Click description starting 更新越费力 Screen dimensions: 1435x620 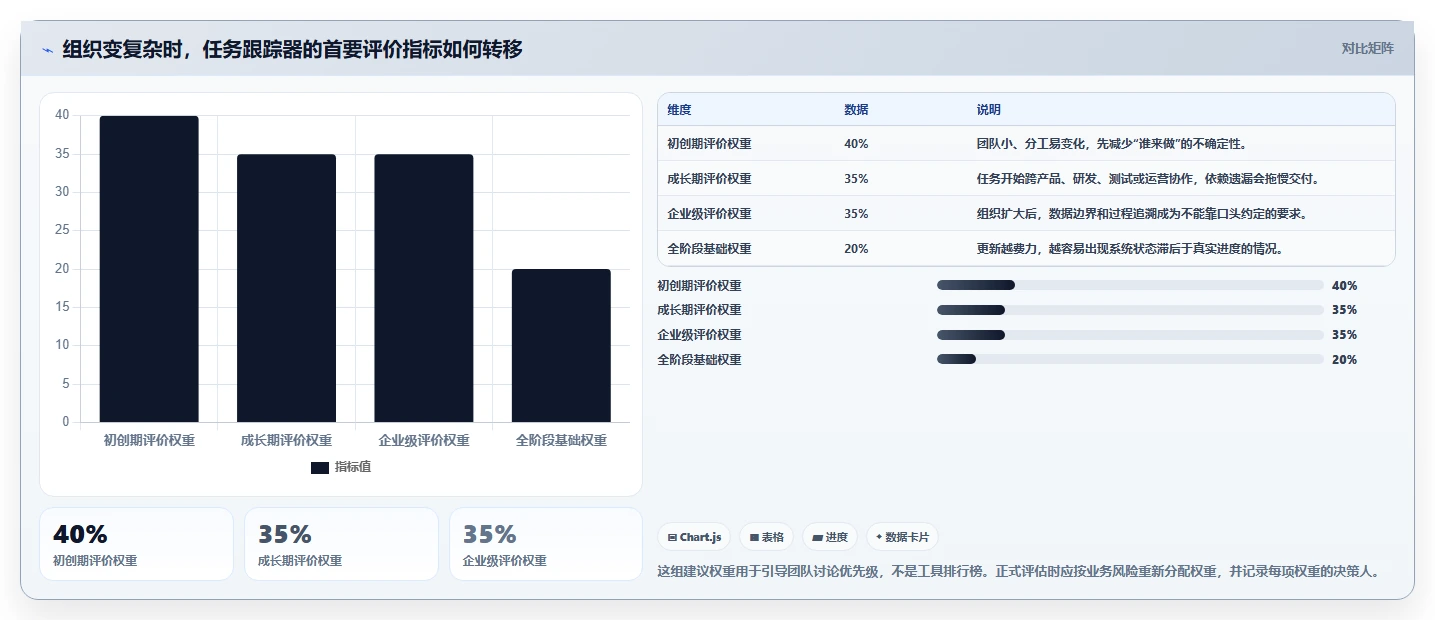click(1128, 249)
